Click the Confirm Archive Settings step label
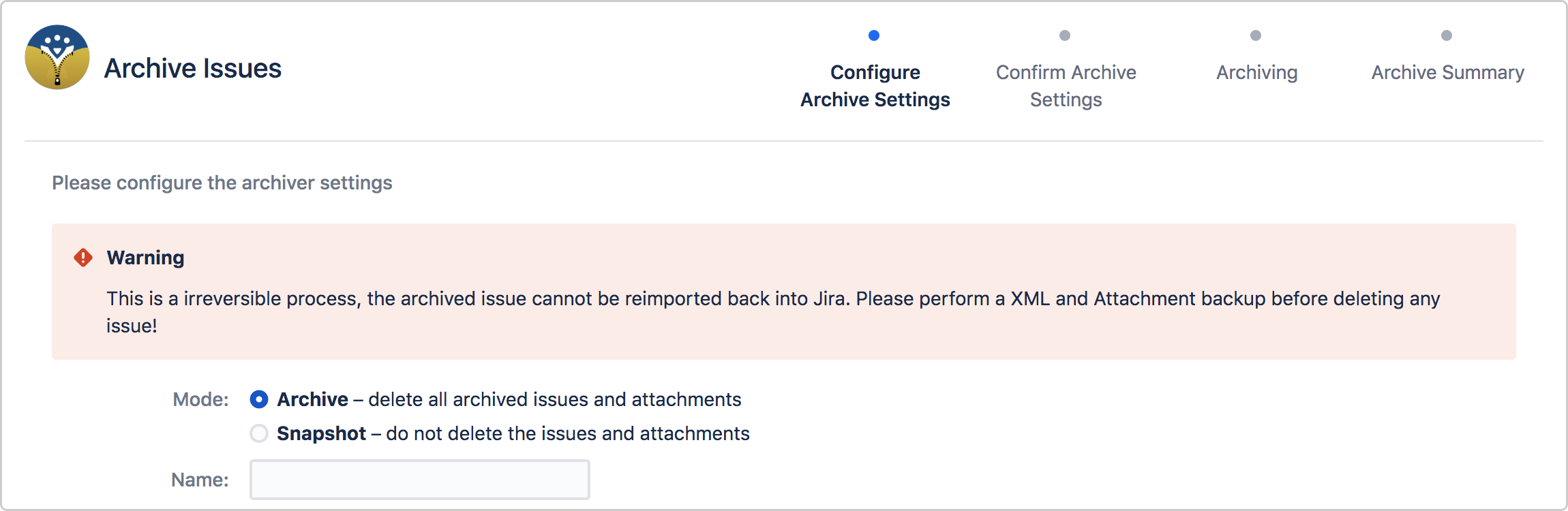This screenshot has height=511, width=1568. pos(1066,85)
